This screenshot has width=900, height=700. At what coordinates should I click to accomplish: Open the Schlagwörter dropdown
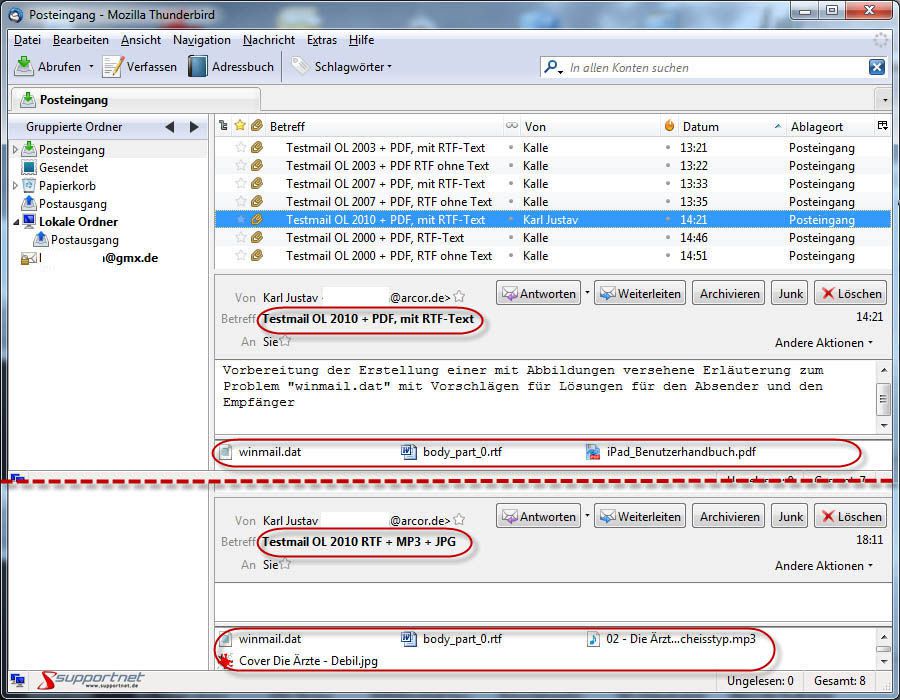(x=342, y=67)
